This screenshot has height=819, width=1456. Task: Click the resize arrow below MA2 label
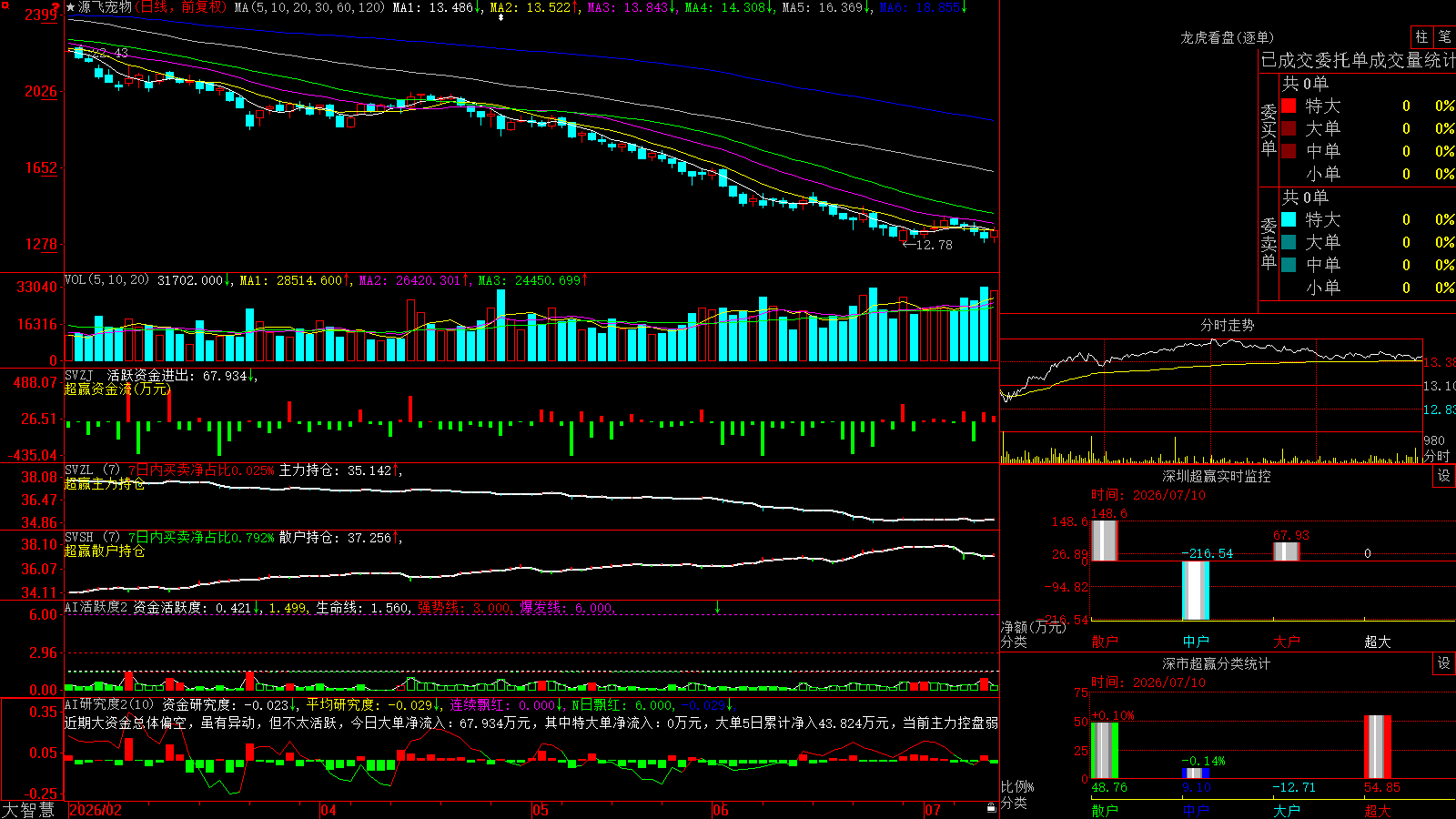point(500,17)
